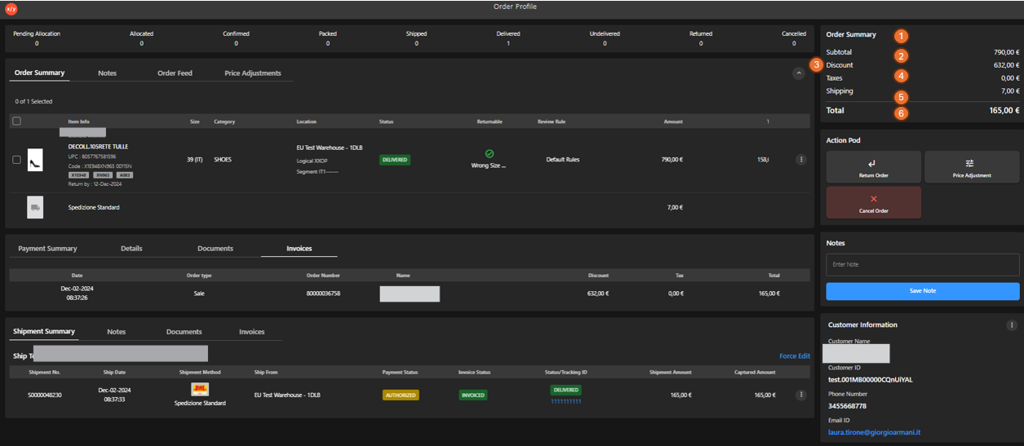1024x446 pixels.
Task: Select the Invoices tab in the payment section
Action: [x=299, y=249]
